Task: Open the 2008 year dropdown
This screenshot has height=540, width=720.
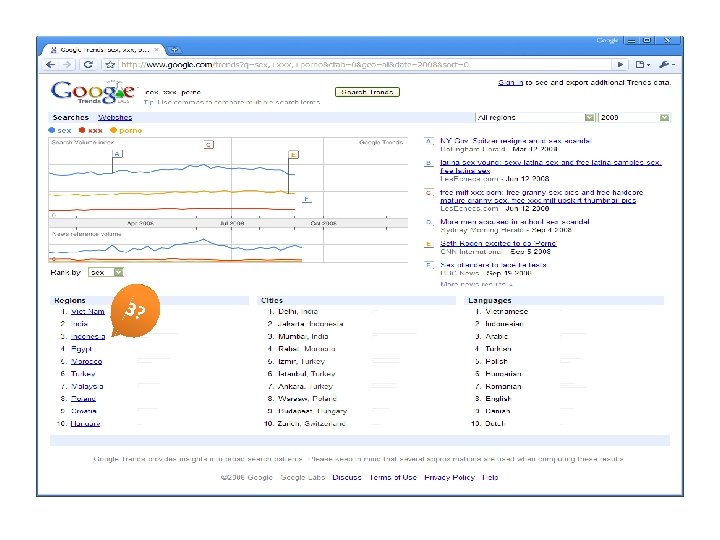Action: pos(634,118)
